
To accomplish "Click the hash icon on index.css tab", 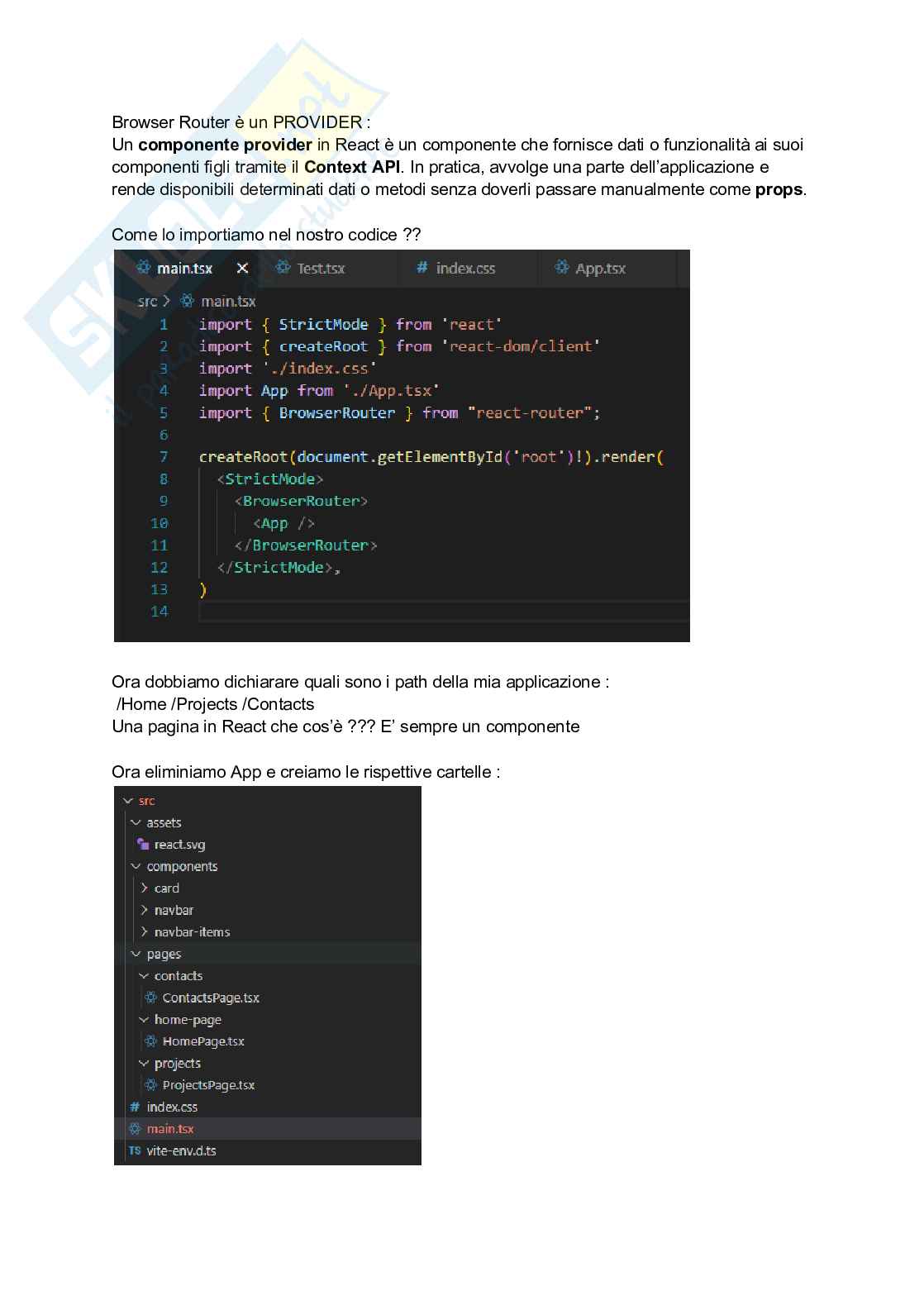I will (x=422, y=268).
